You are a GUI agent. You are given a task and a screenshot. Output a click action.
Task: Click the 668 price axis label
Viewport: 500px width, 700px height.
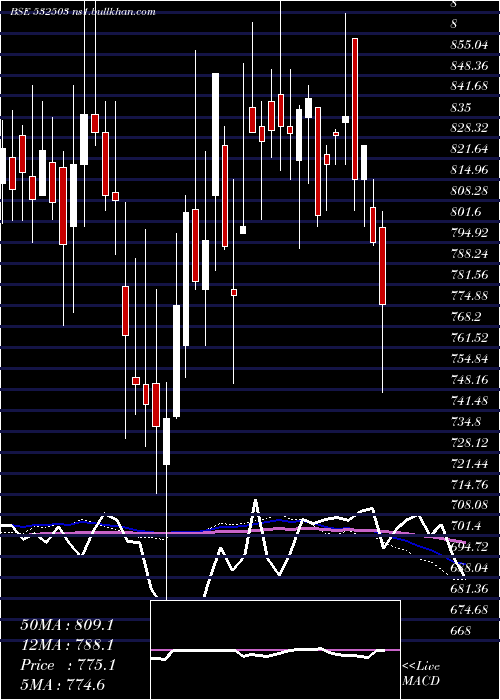tap(461, 630)
